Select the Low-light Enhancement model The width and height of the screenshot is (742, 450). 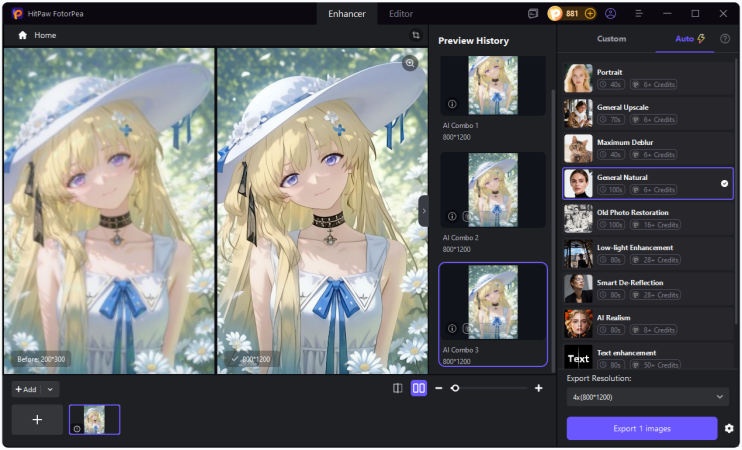(647, 254)
